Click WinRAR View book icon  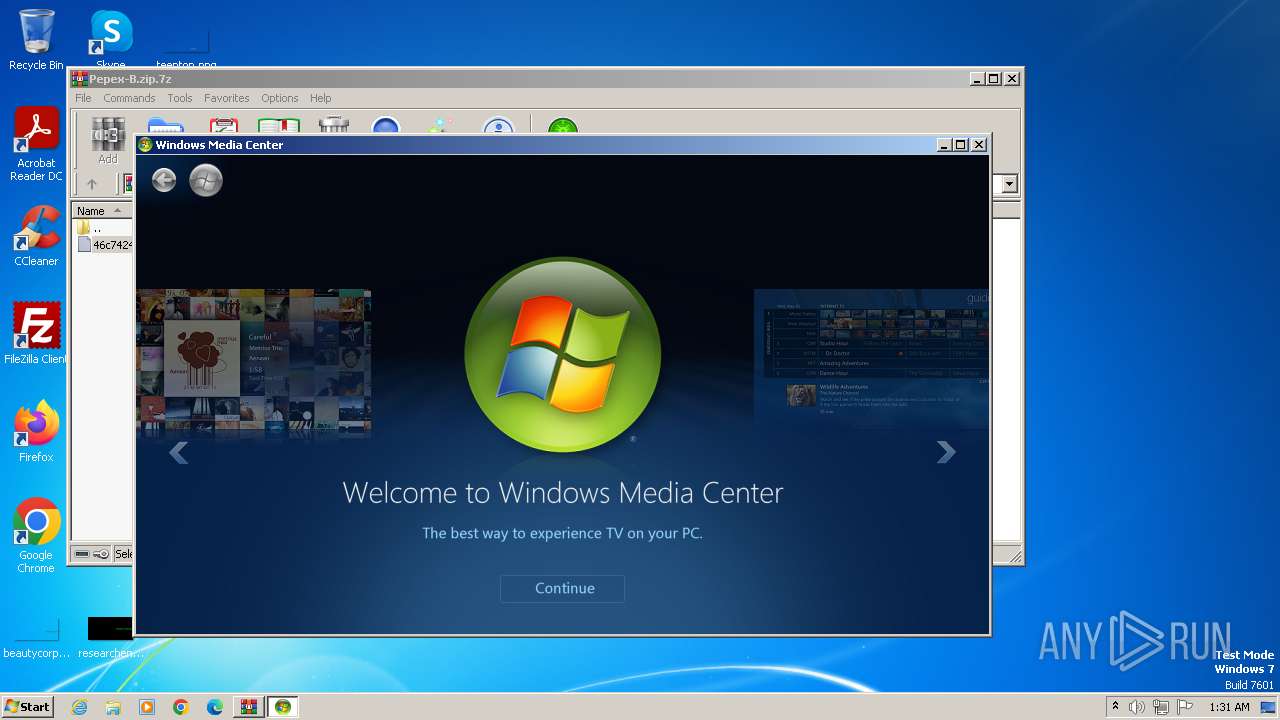tap(279, 126)
